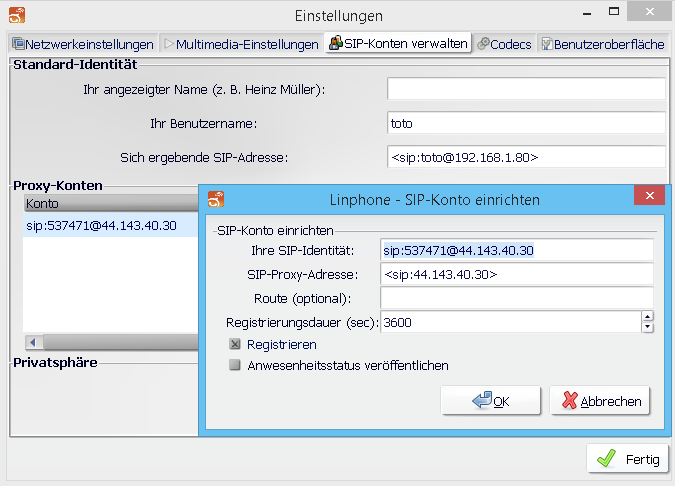Minimize the Einstellungen window
Viewport: 675px width, 486px height.
586,12
